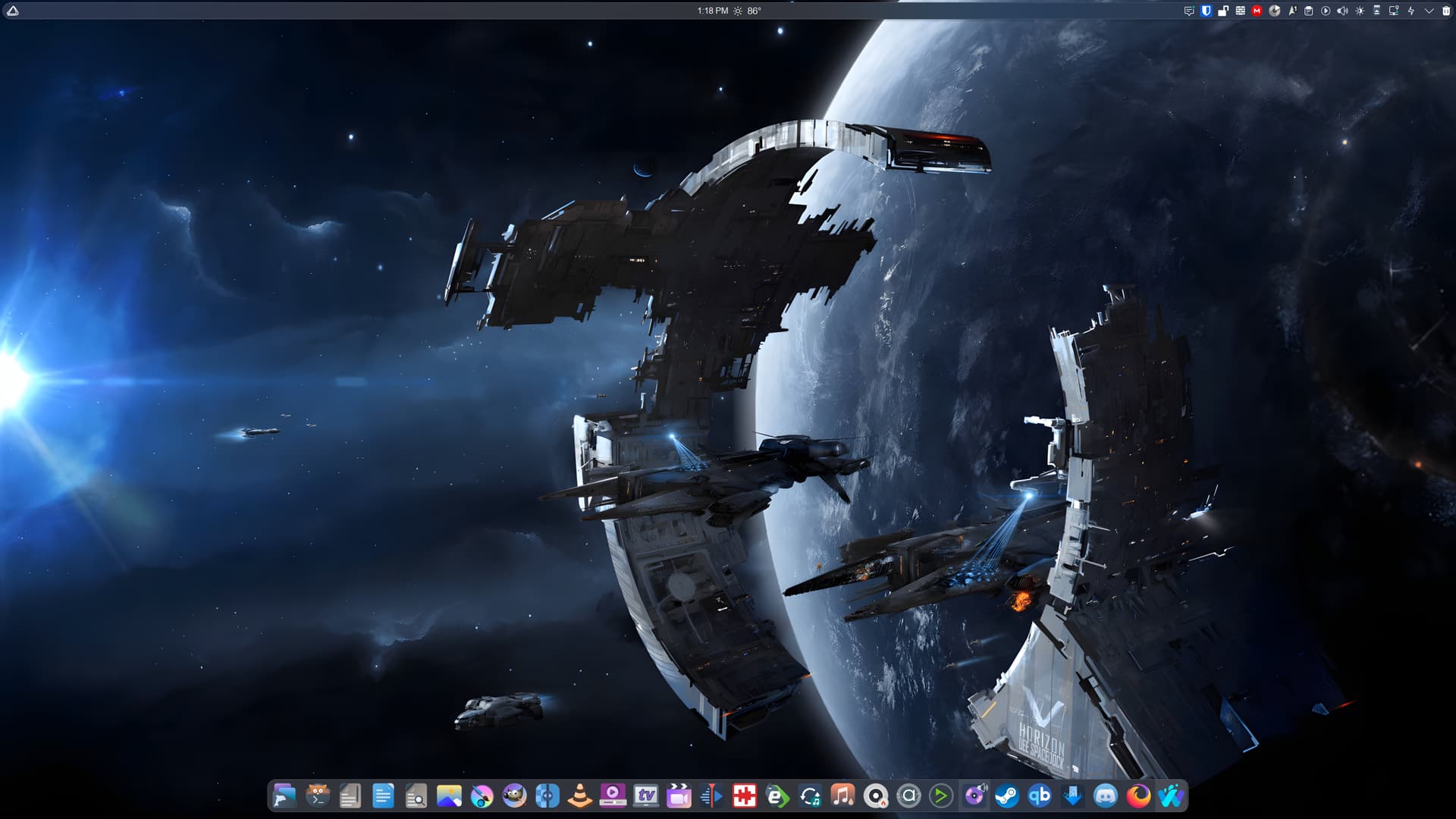Screen dimensions: 1456x819
Task: Open Steam from the dock
Action: pos(1006,795)
